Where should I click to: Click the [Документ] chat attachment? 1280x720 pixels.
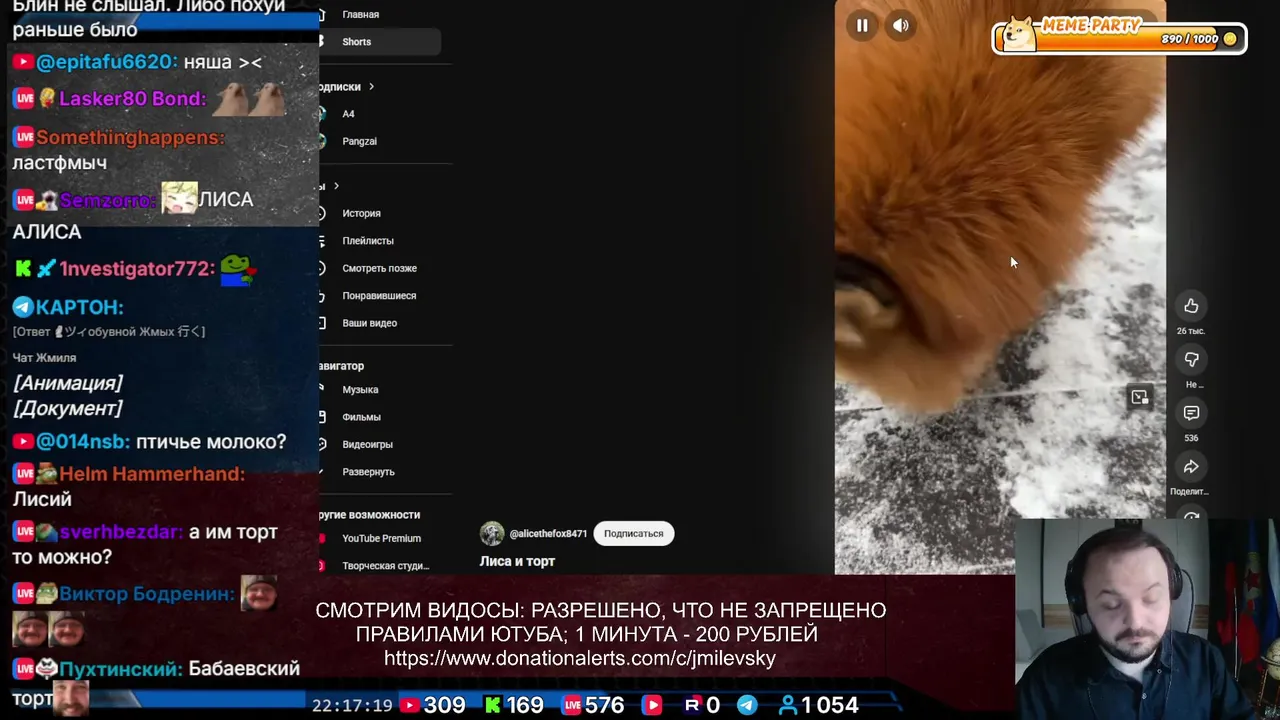[68, 408]
